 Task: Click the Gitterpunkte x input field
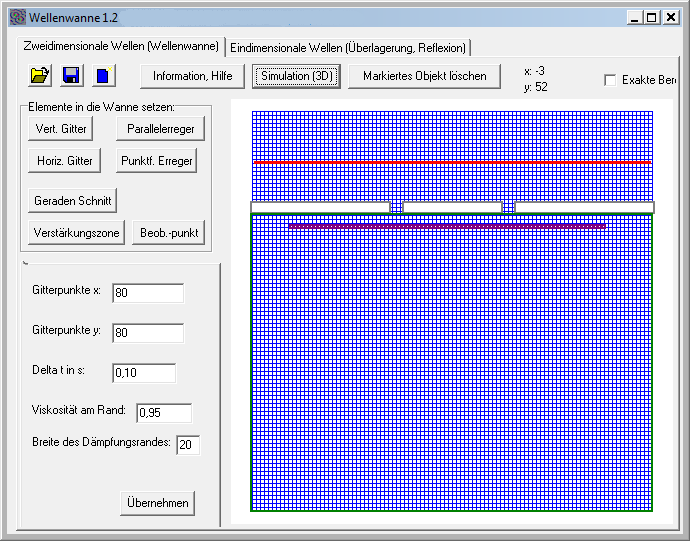(147, 293)
